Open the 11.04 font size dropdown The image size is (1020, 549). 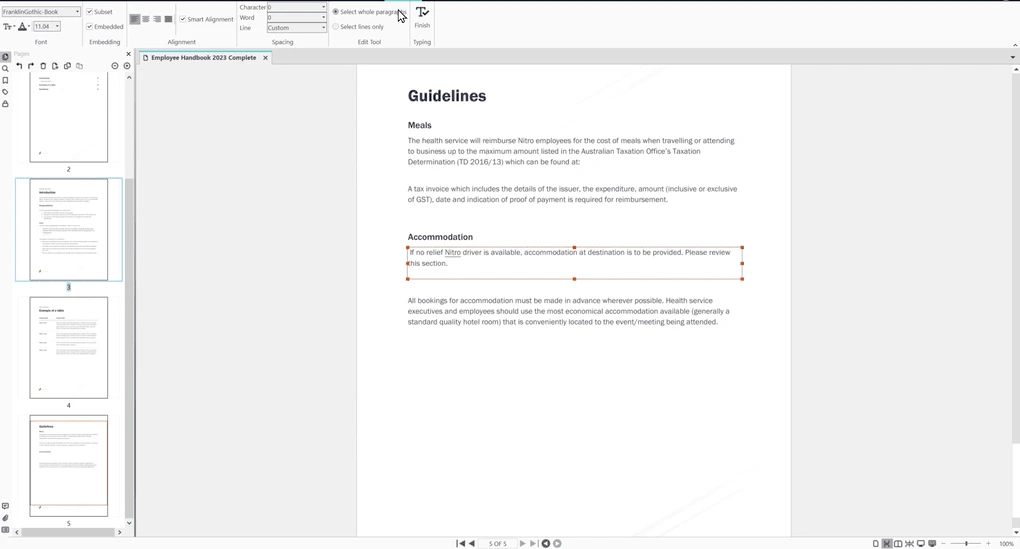click(47, 27)
